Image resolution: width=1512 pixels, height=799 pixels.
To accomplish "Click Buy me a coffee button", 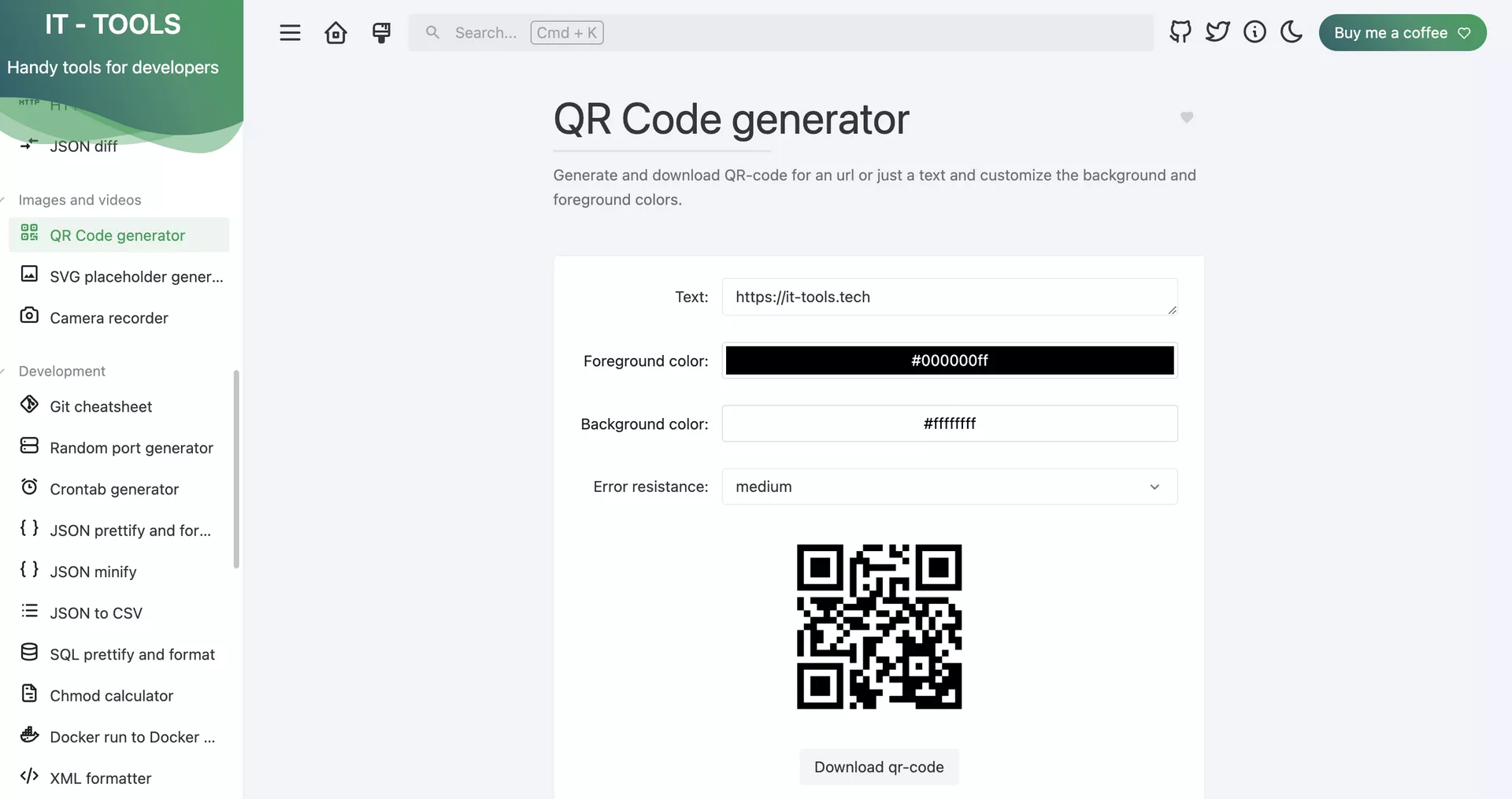I will click(x=1403, y=32).
